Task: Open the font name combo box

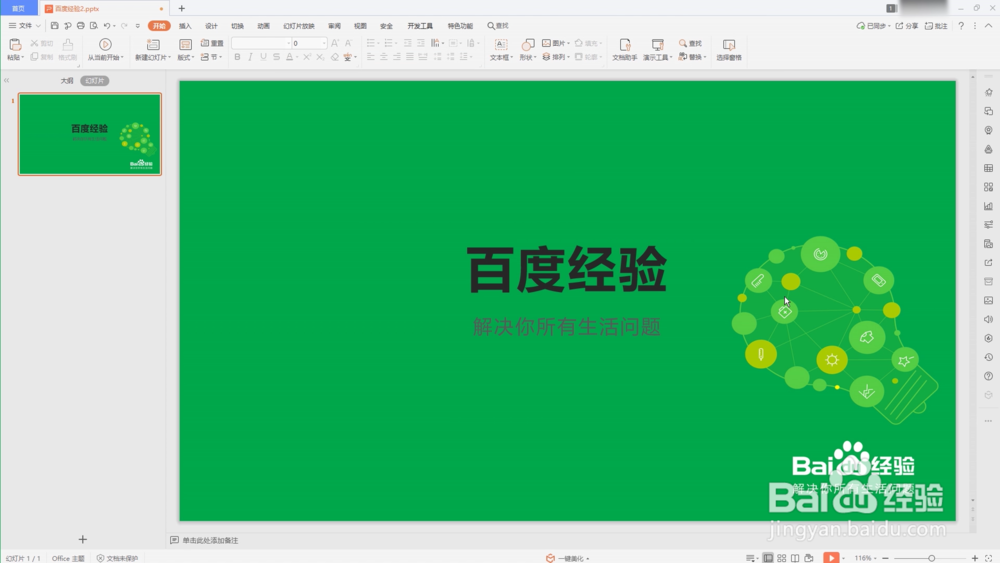Action: [261, 43]
